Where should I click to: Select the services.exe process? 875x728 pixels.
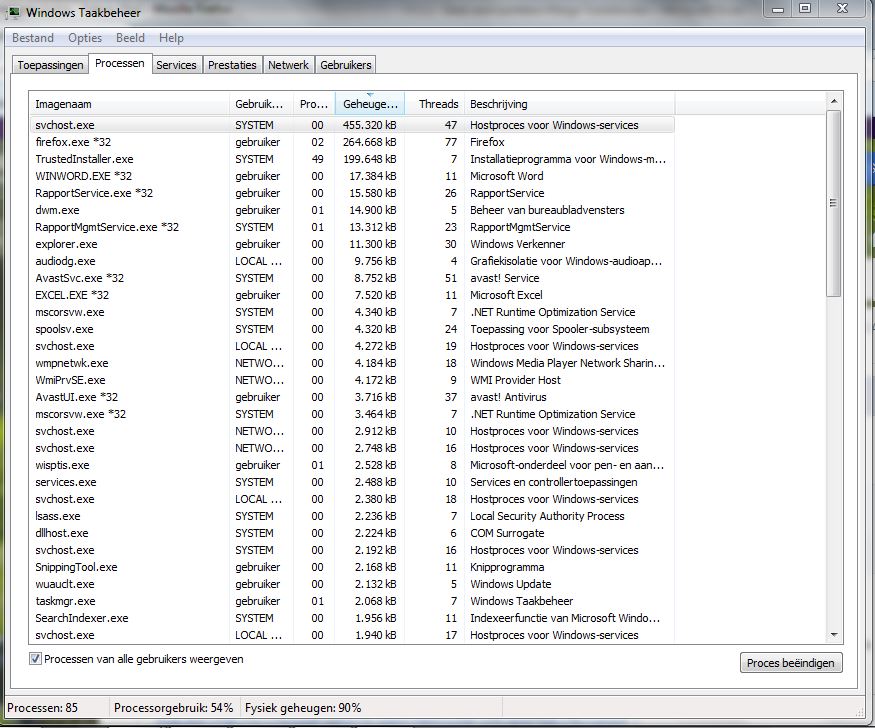(352, 482)
